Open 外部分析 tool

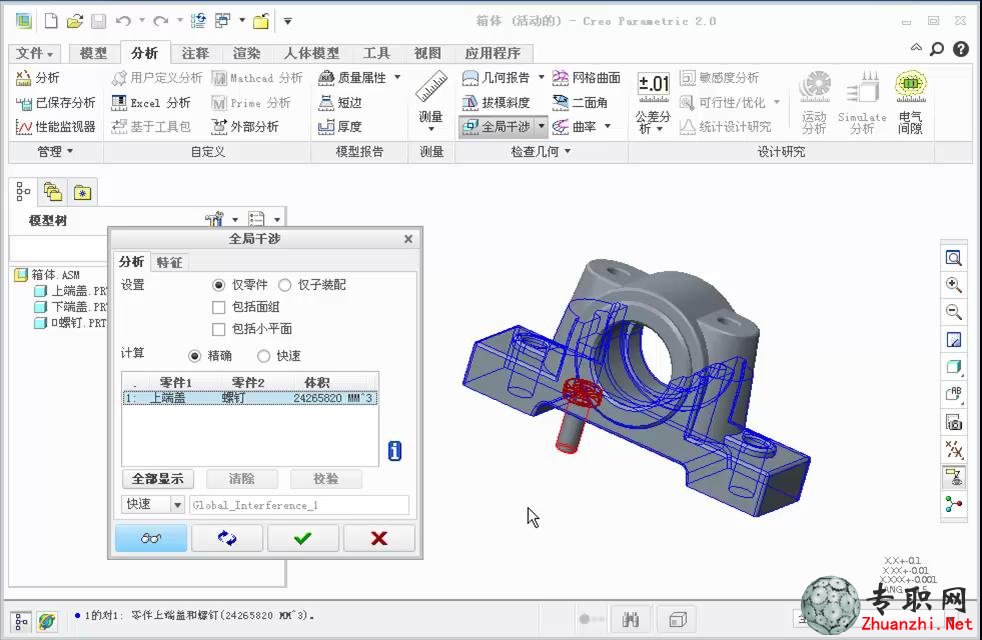(245, 126)
